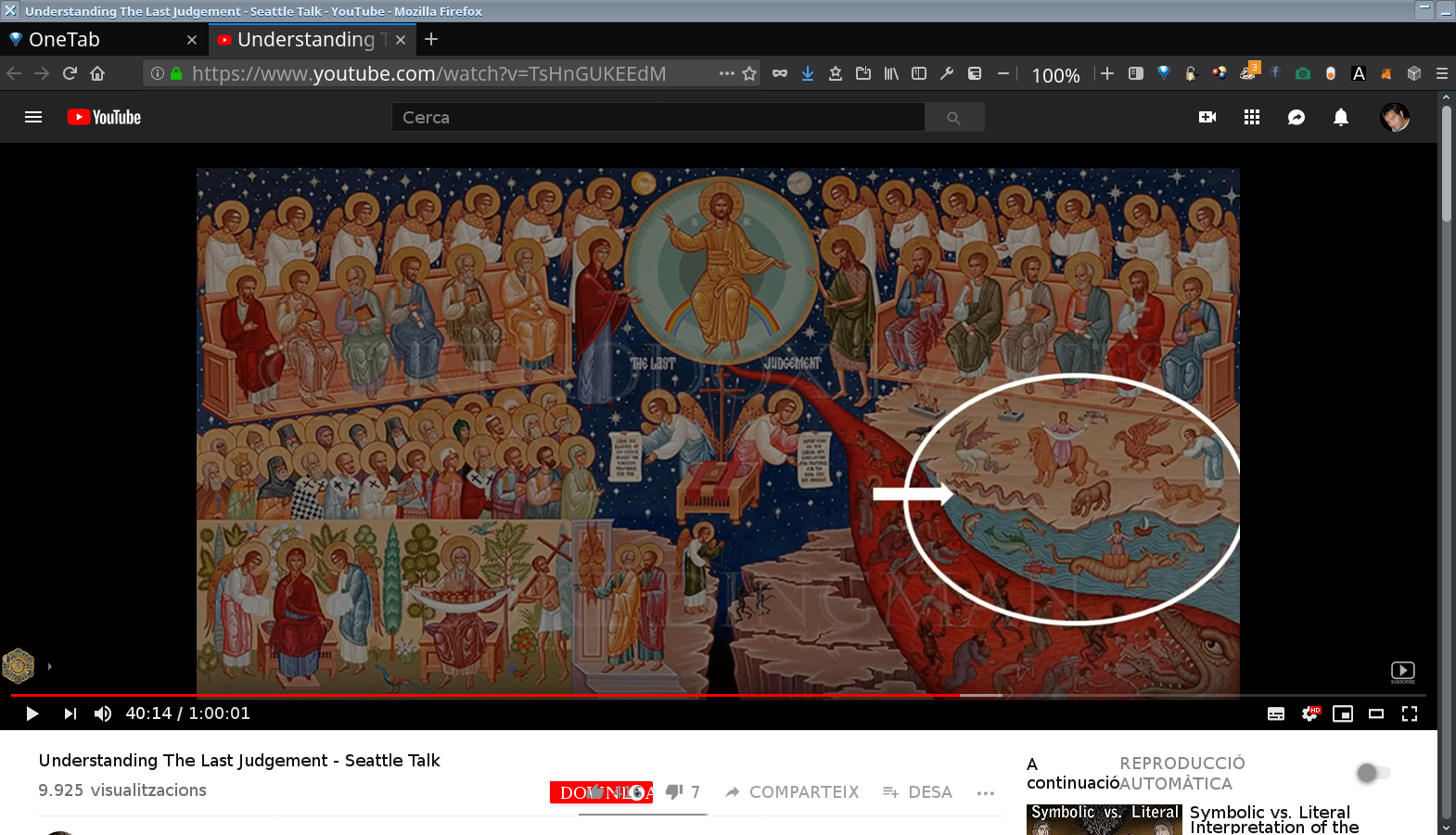Close the OneTab tab

(192, 40)
